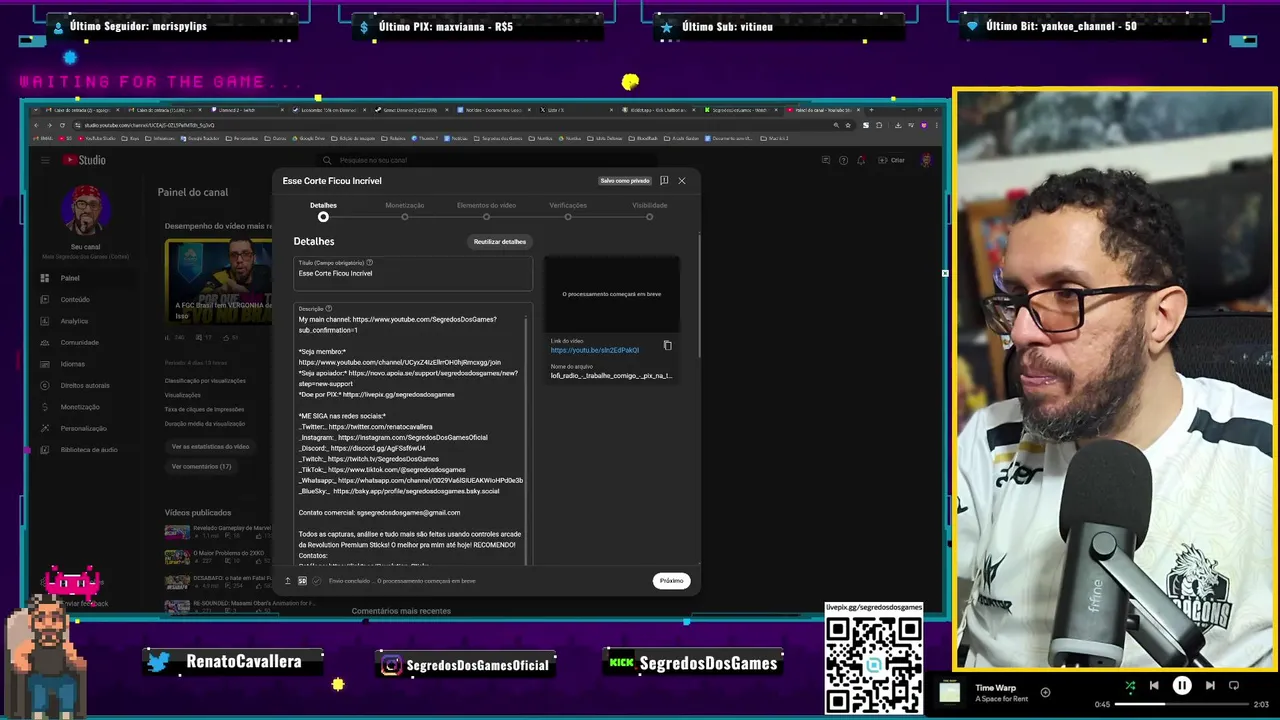Open Conteúdo in Studio sidebar
The width and height of the screenshot is (1280, 720).
(x=85, y=299)
